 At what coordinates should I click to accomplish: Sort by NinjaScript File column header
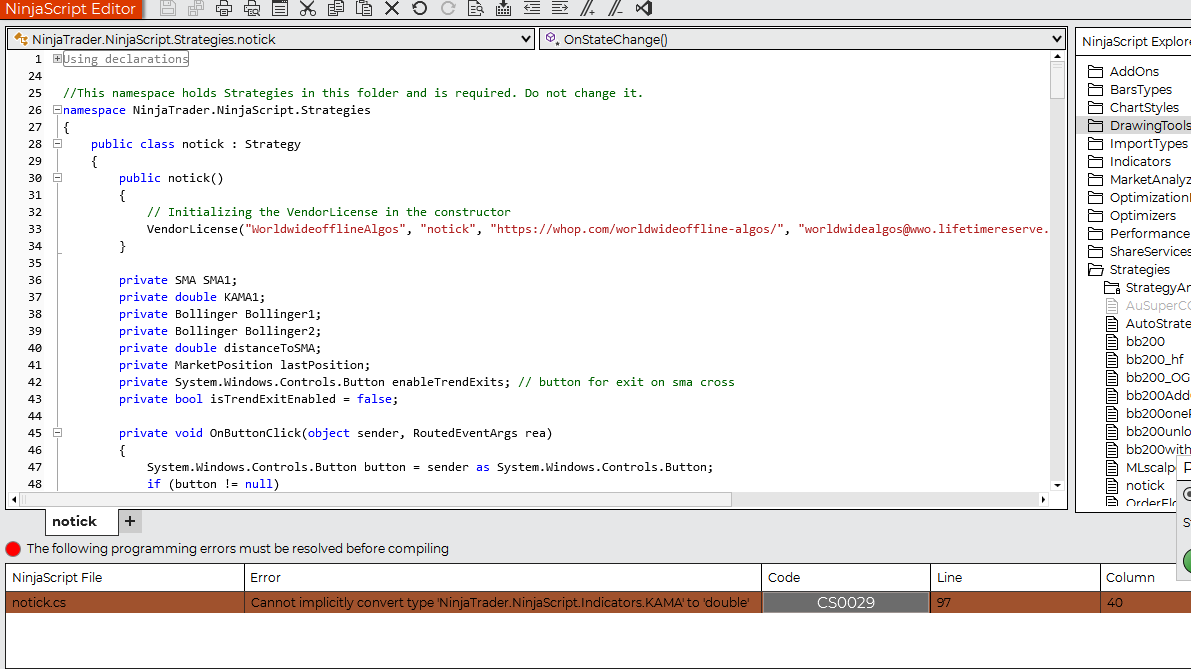[x=125, y=578]
